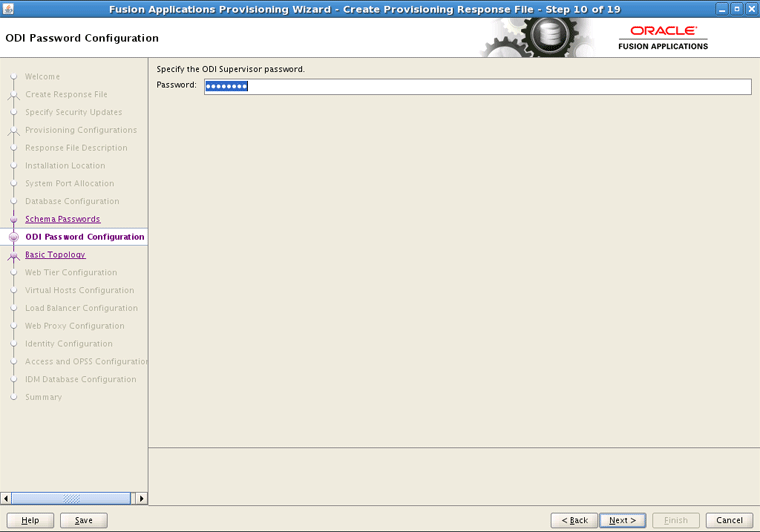The image size is (760, 532).
Task: Proceed with the Next button
Action: (622, 520)
